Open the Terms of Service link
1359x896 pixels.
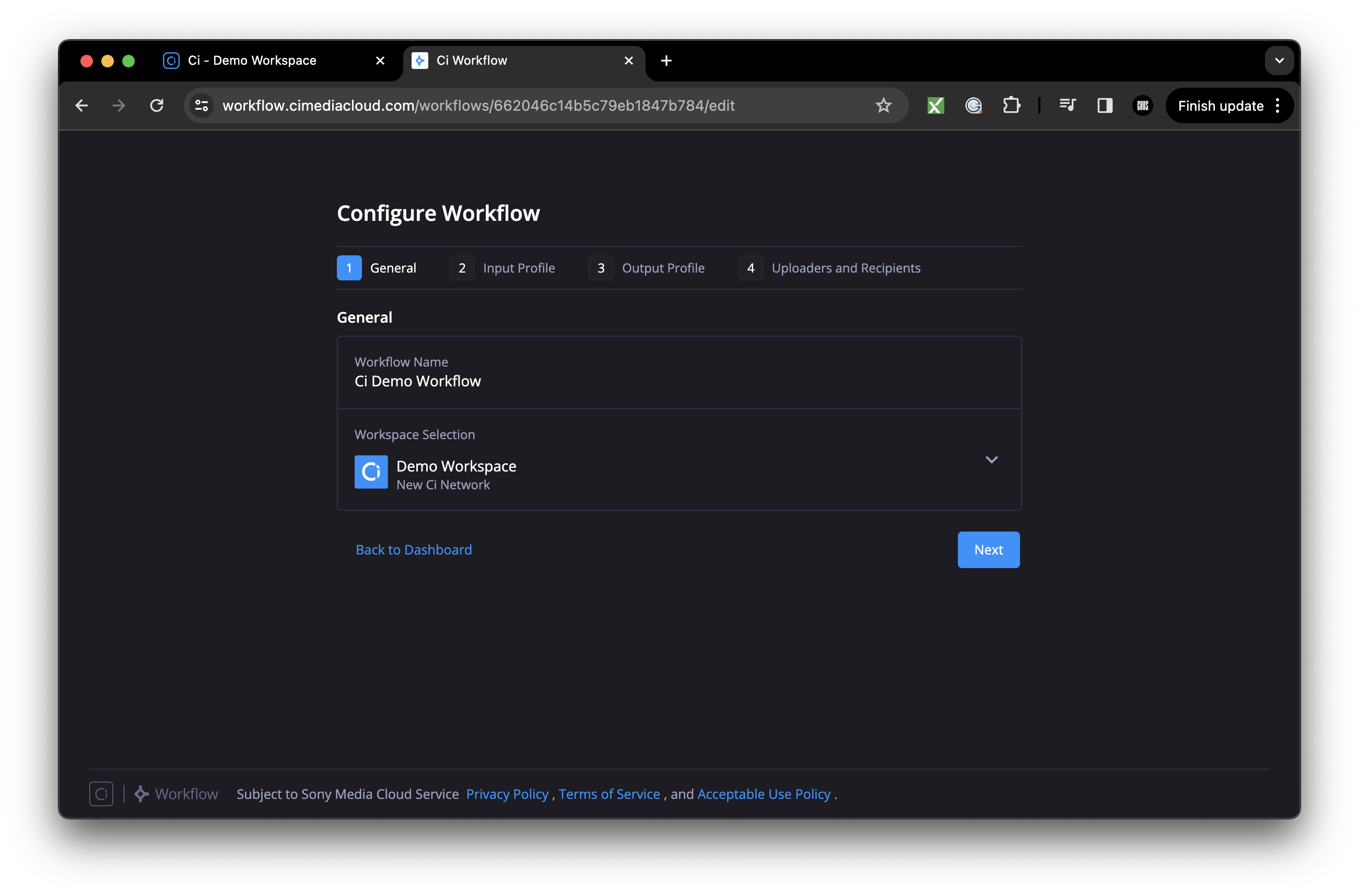click(x=608, y=794)
